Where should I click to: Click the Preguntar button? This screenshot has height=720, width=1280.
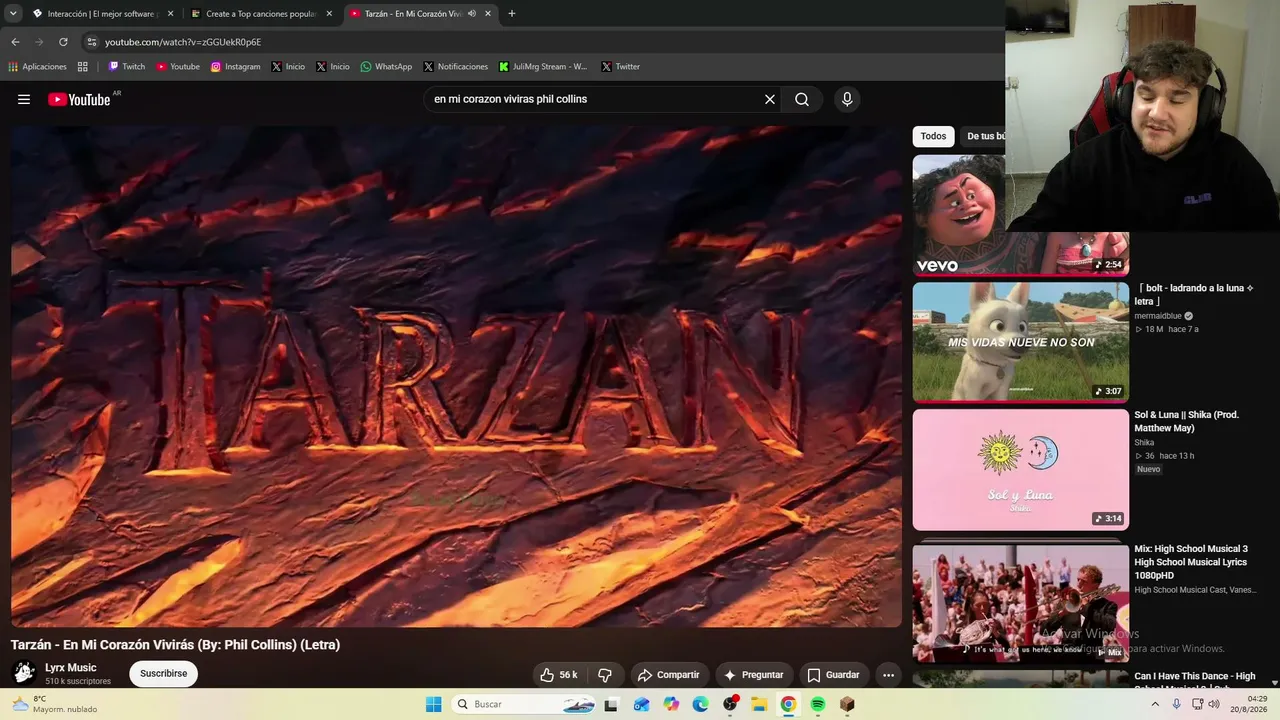753,675
